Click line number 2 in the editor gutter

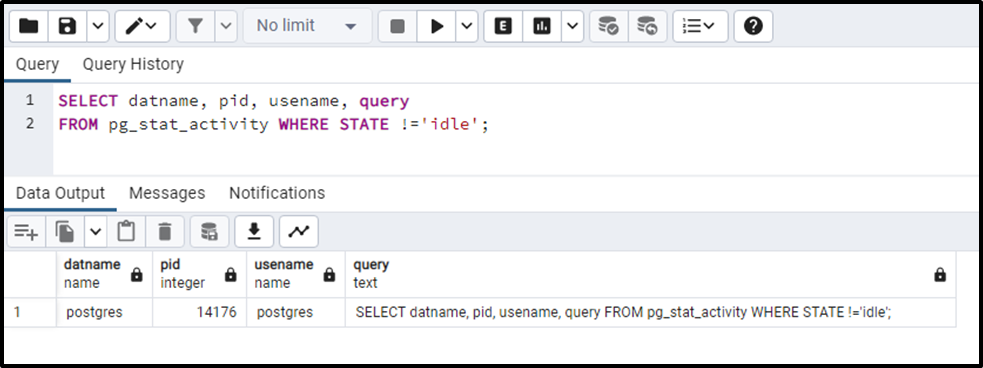pos(29,124)
